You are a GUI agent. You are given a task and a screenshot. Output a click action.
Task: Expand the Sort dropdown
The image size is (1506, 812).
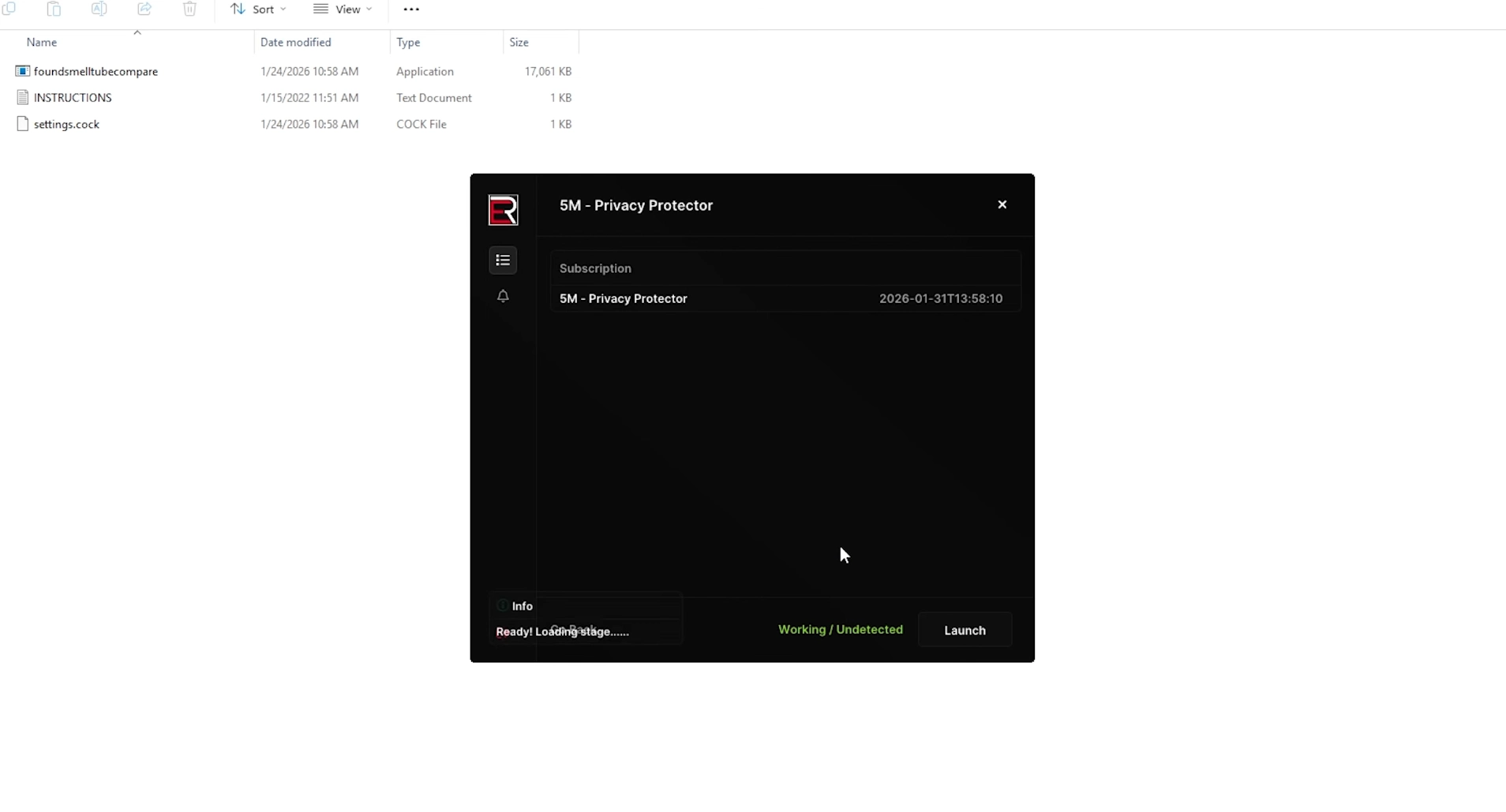(259, 9)
